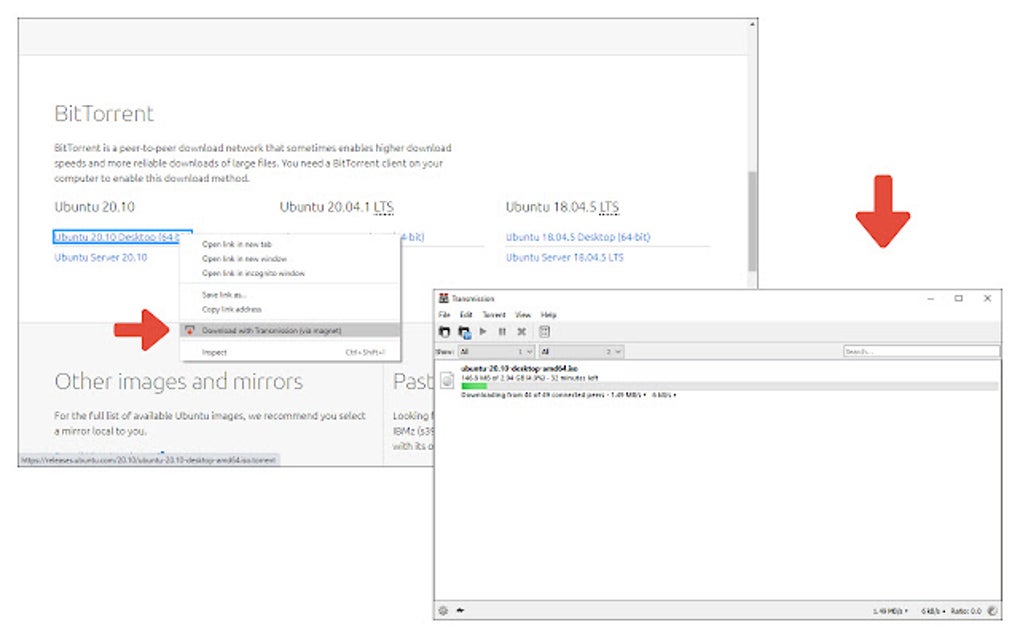Image resolution: width=1020 pixels, height=638 pixels.
Task: Remove the torrent with the X icon
Action: pyautogui.click(x=521, y=332)
